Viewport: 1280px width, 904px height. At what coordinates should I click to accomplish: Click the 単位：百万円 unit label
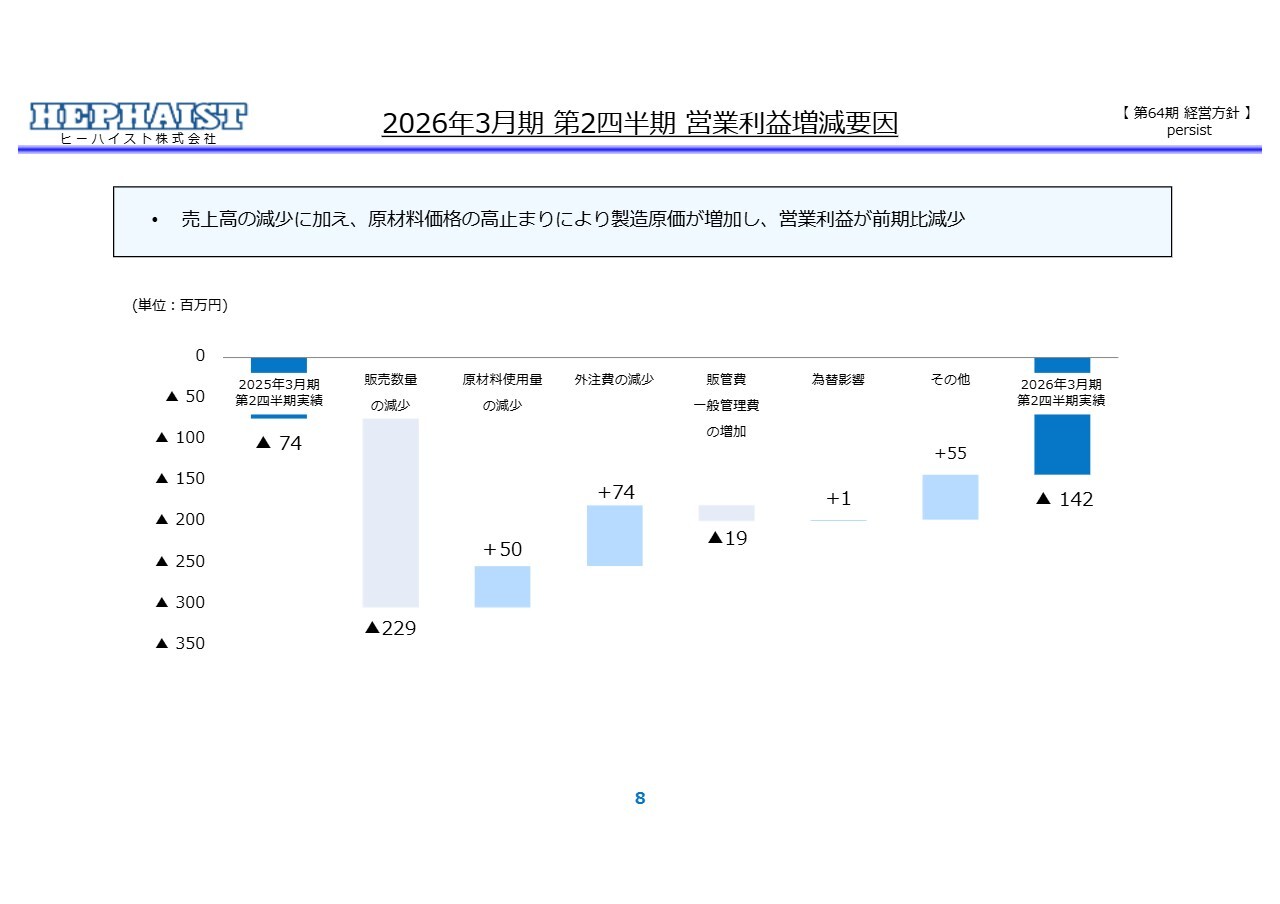point(180,306)
